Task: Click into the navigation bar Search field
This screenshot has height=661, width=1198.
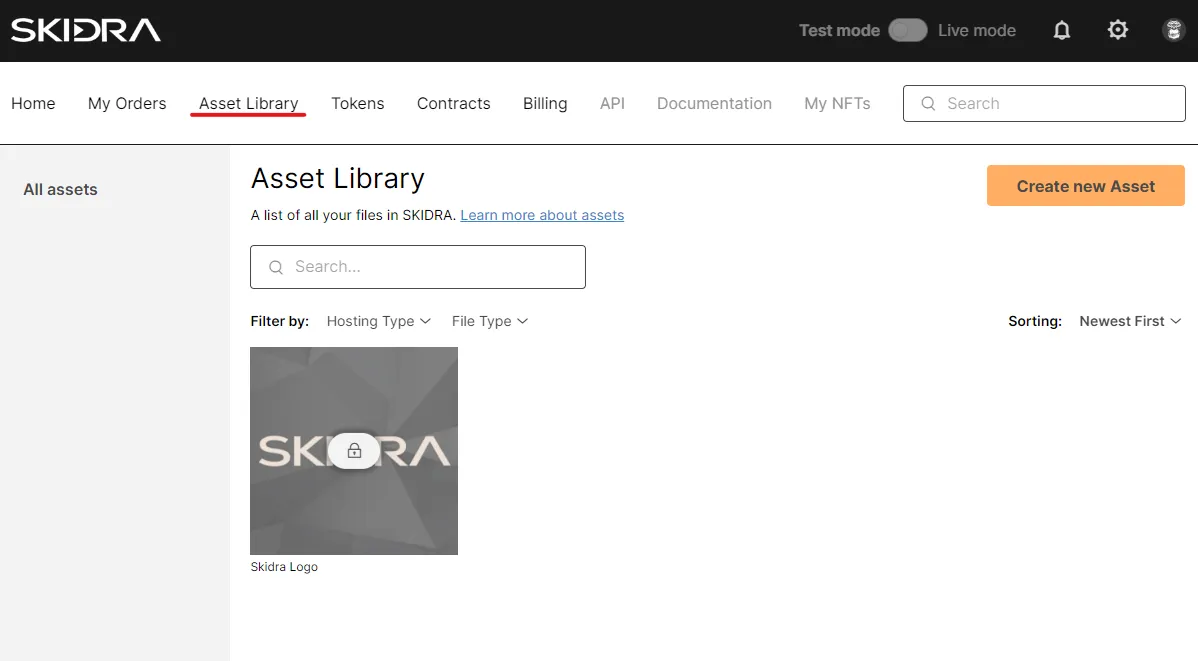Action: click(x=1044, y=103)
